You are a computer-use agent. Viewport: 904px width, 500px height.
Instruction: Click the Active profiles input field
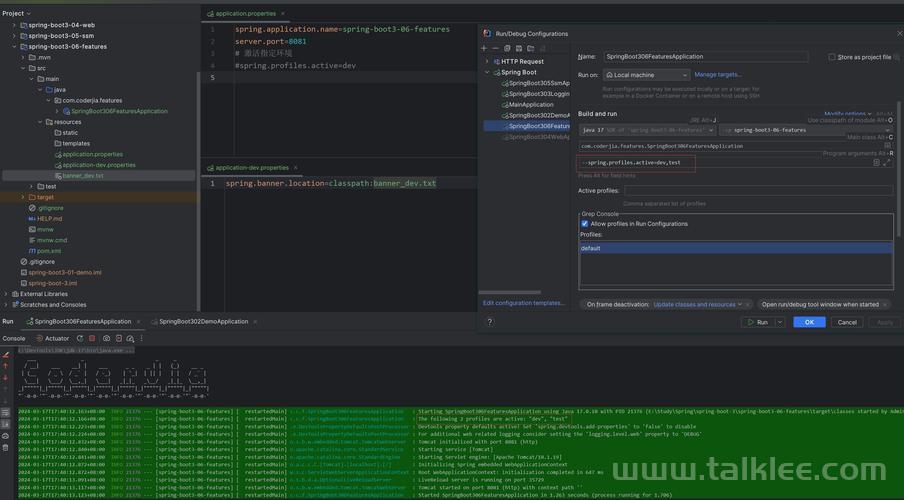coord(758,190)
